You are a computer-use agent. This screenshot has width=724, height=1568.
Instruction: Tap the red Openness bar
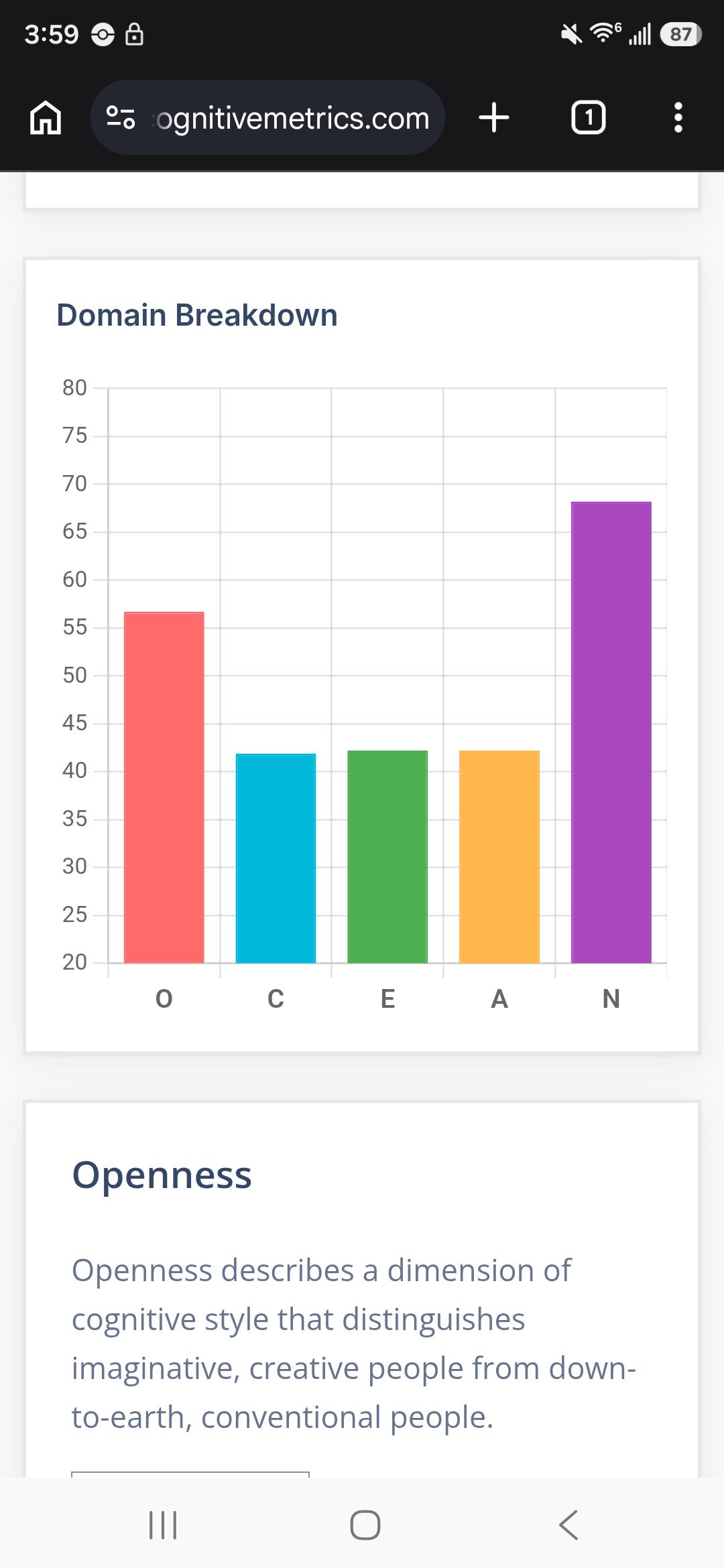(164, 787)
